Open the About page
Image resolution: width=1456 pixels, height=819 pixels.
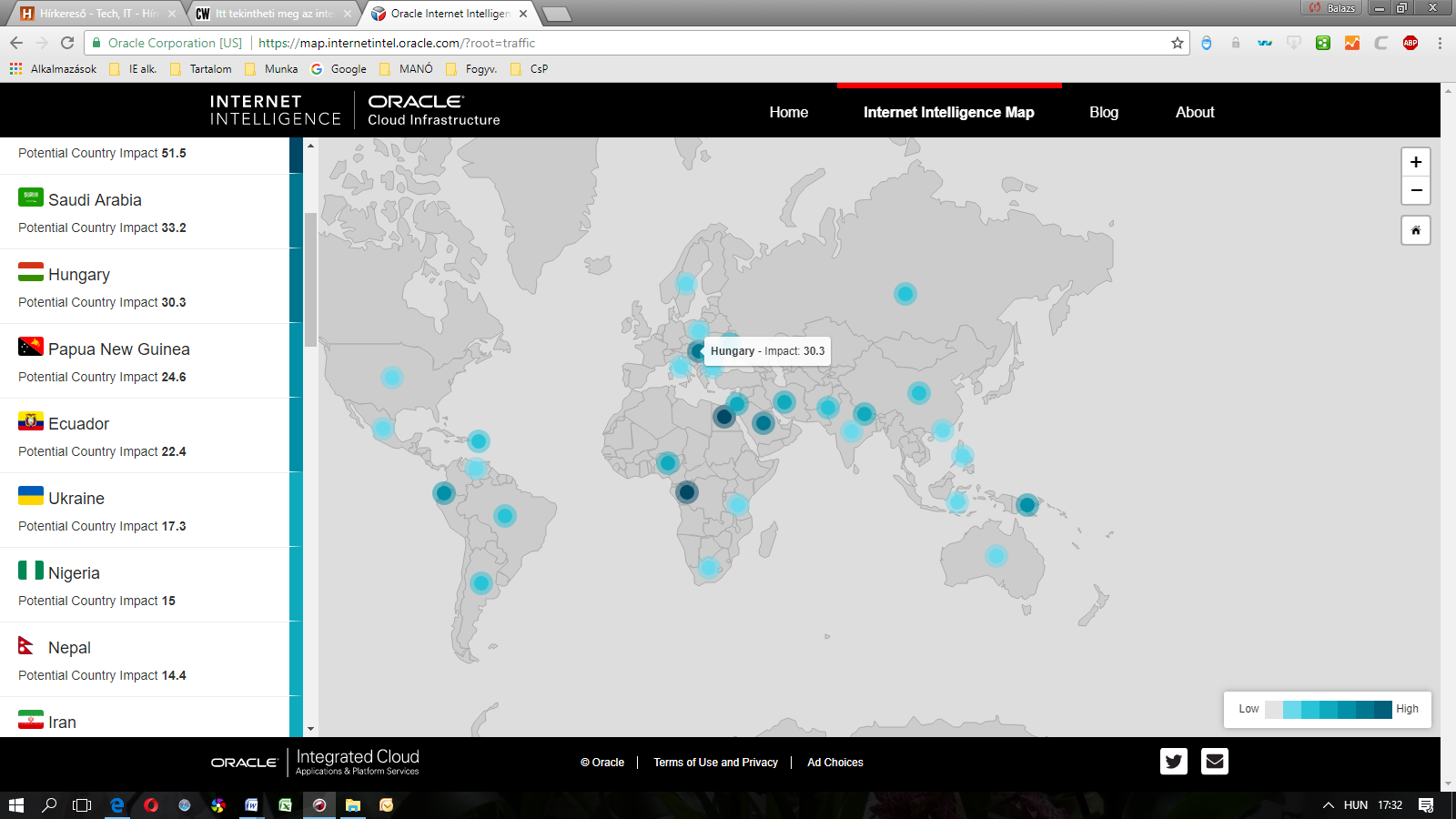(x=1195, y=112)
